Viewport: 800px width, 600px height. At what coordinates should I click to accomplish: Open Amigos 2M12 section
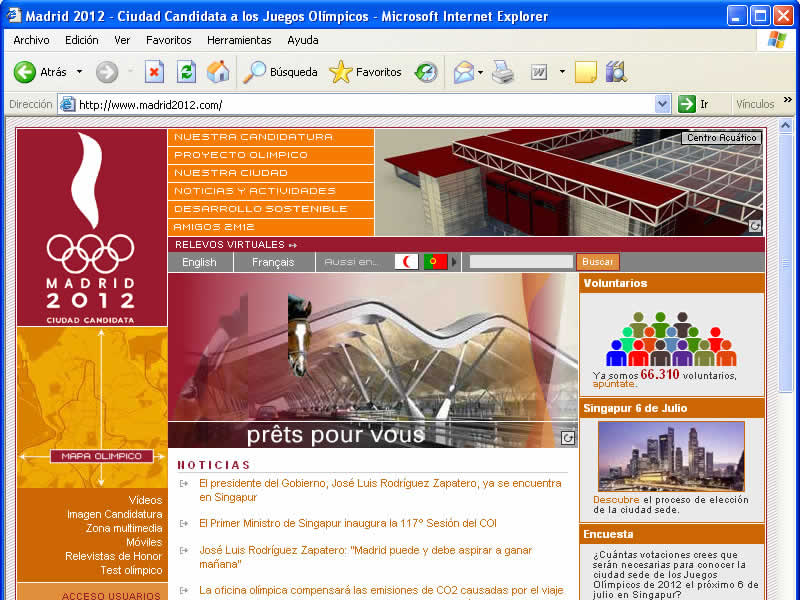tap(271, 227)
